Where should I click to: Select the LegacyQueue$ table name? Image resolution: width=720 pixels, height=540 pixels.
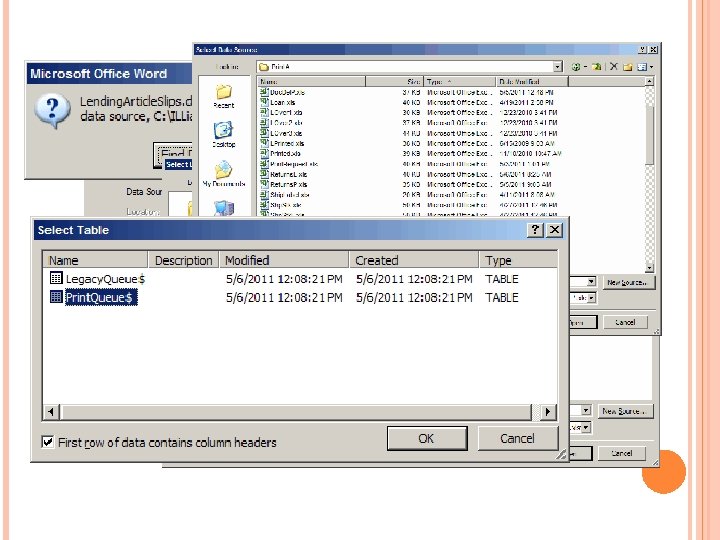105,279
